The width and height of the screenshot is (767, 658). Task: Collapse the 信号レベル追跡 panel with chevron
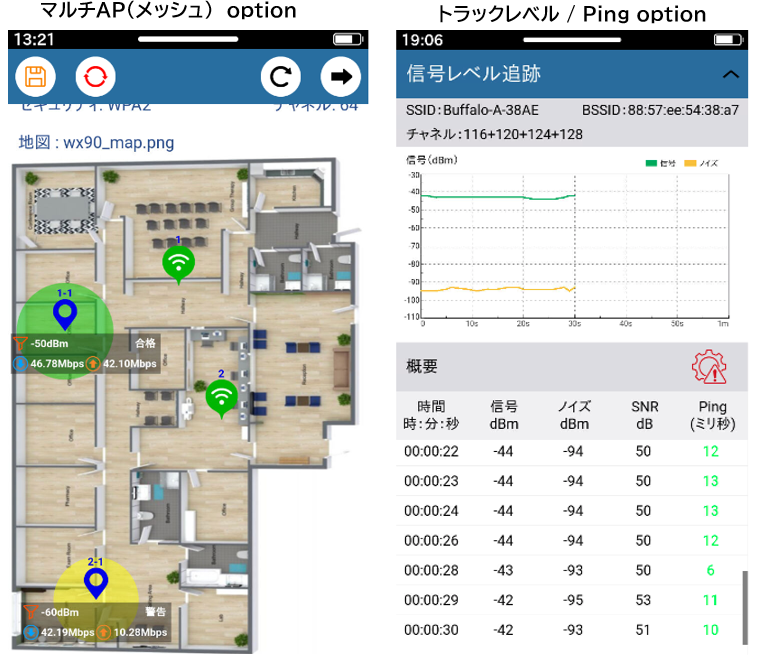(731, 75)
